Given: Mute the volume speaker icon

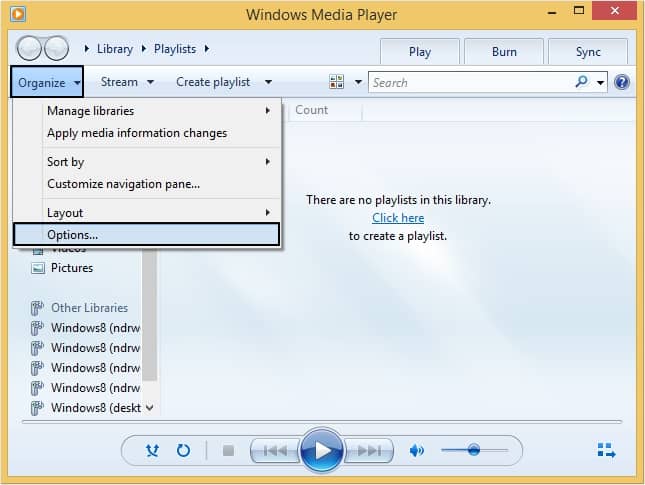Looking at the screenshot, I should 416,451.
